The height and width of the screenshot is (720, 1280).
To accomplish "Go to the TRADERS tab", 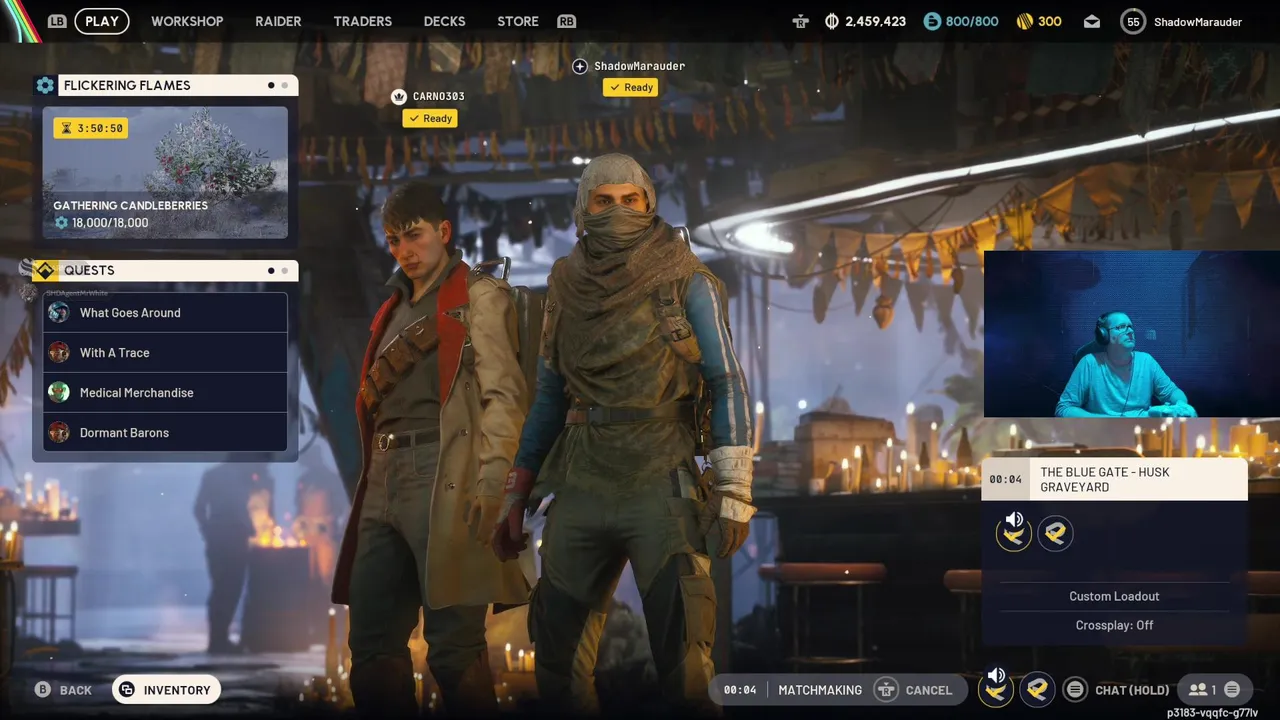I will click(362, 21).
